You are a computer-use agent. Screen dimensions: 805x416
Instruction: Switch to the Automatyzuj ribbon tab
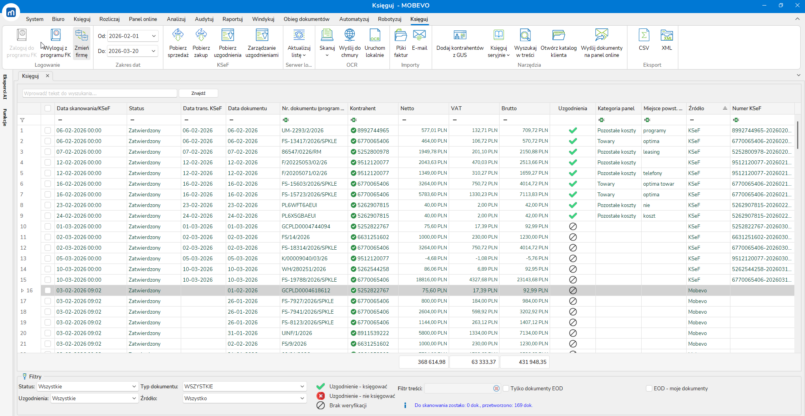click(x=354, y=19)
